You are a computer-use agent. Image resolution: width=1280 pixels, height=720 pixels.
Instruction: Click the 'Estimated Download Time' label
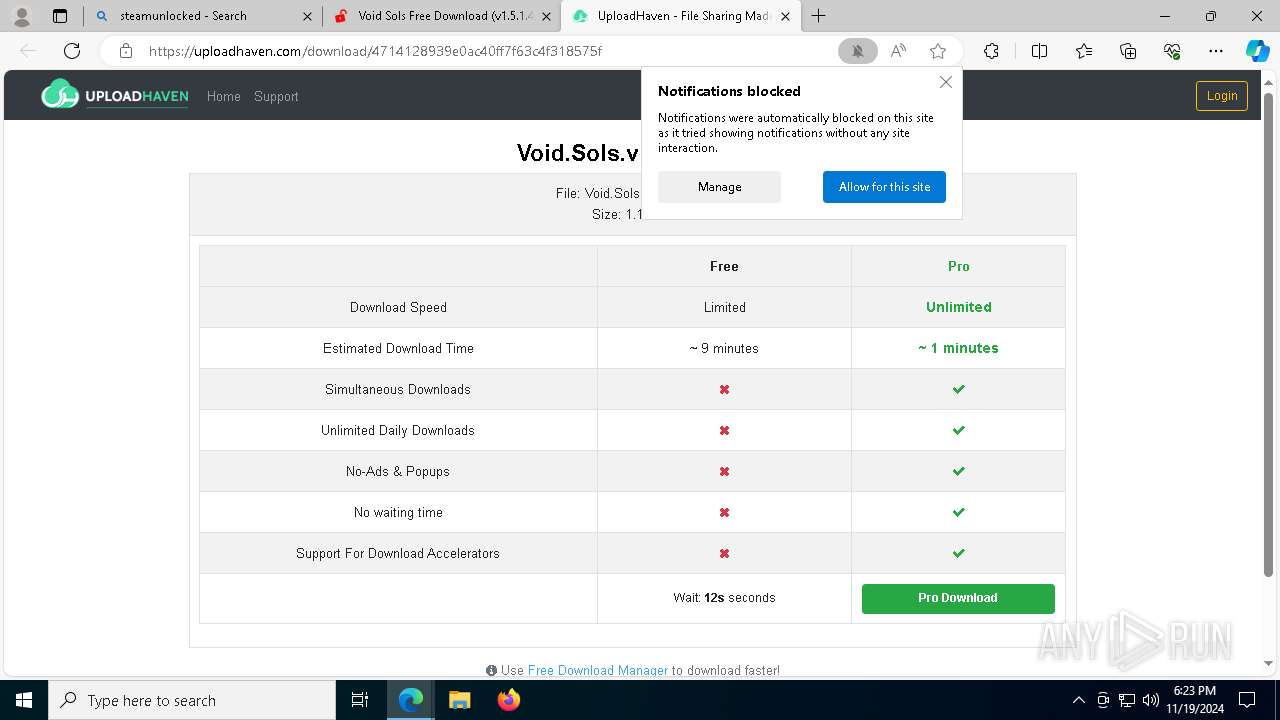tap(398, 348)
